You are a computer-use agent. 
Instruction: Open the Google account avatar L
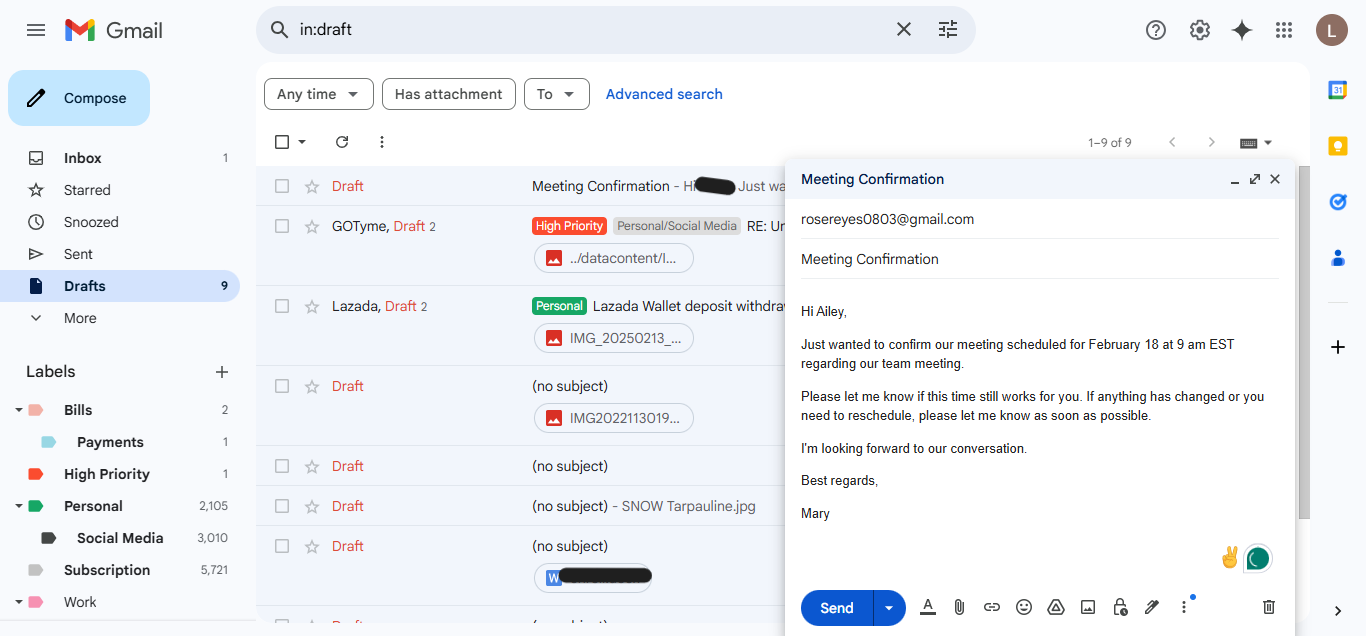pos(1331,30)
